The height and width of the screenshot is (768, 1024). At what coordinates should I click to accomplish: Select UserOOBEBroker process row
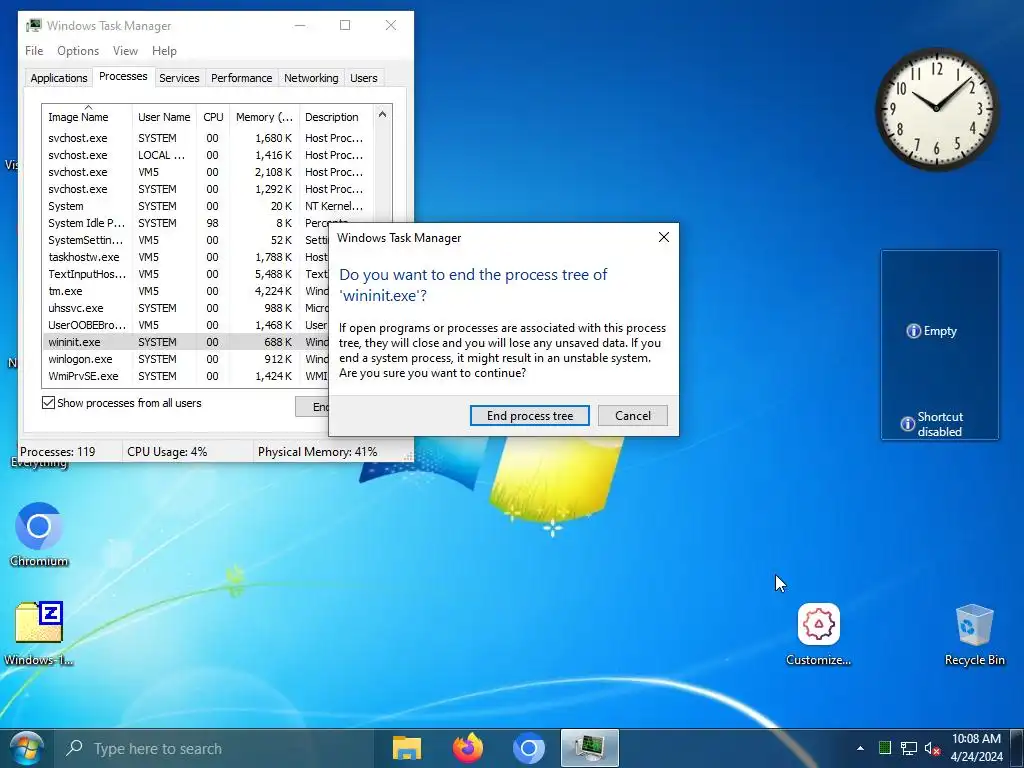point(186,325)
